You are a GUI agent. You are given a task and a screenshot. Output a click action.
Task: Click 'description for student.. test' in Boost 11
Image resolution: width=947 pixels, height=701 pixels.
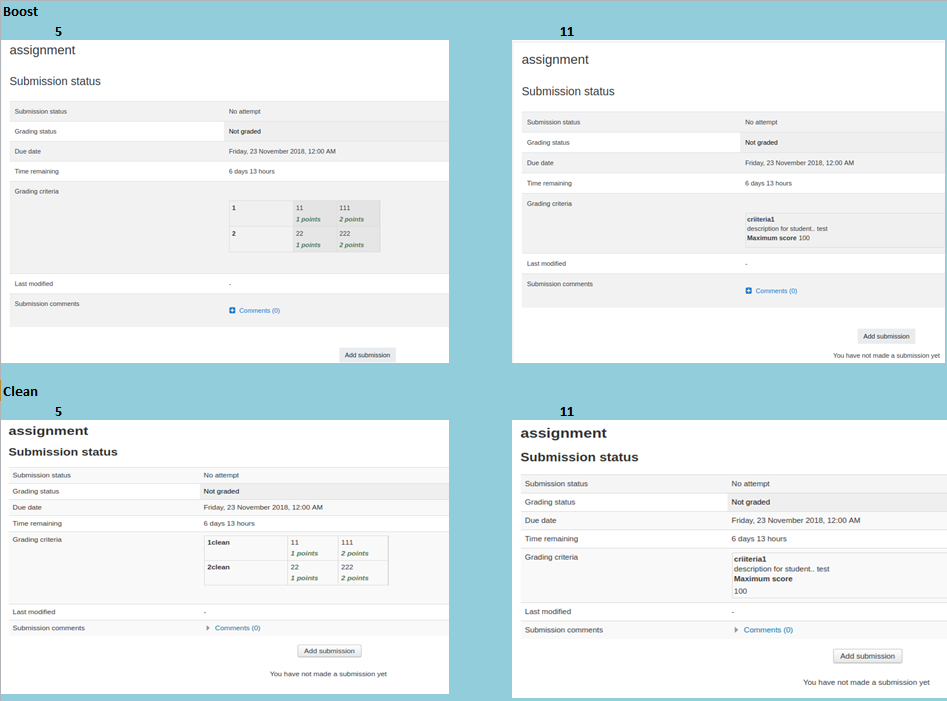(x=787, y=229)
